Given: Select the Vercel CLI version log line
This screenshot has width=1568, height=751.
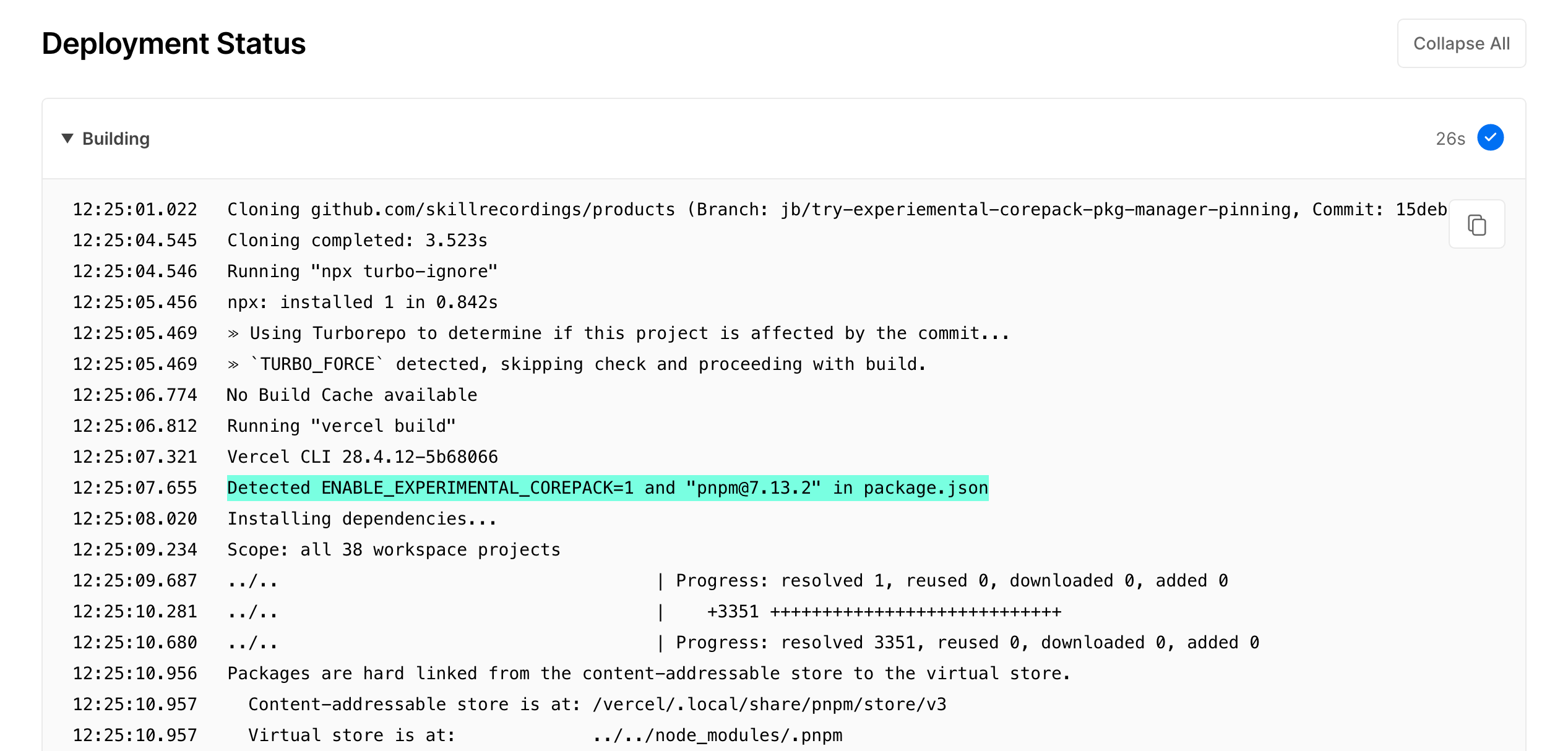Looking at the screenshot, I should click(x=361, y=457).
